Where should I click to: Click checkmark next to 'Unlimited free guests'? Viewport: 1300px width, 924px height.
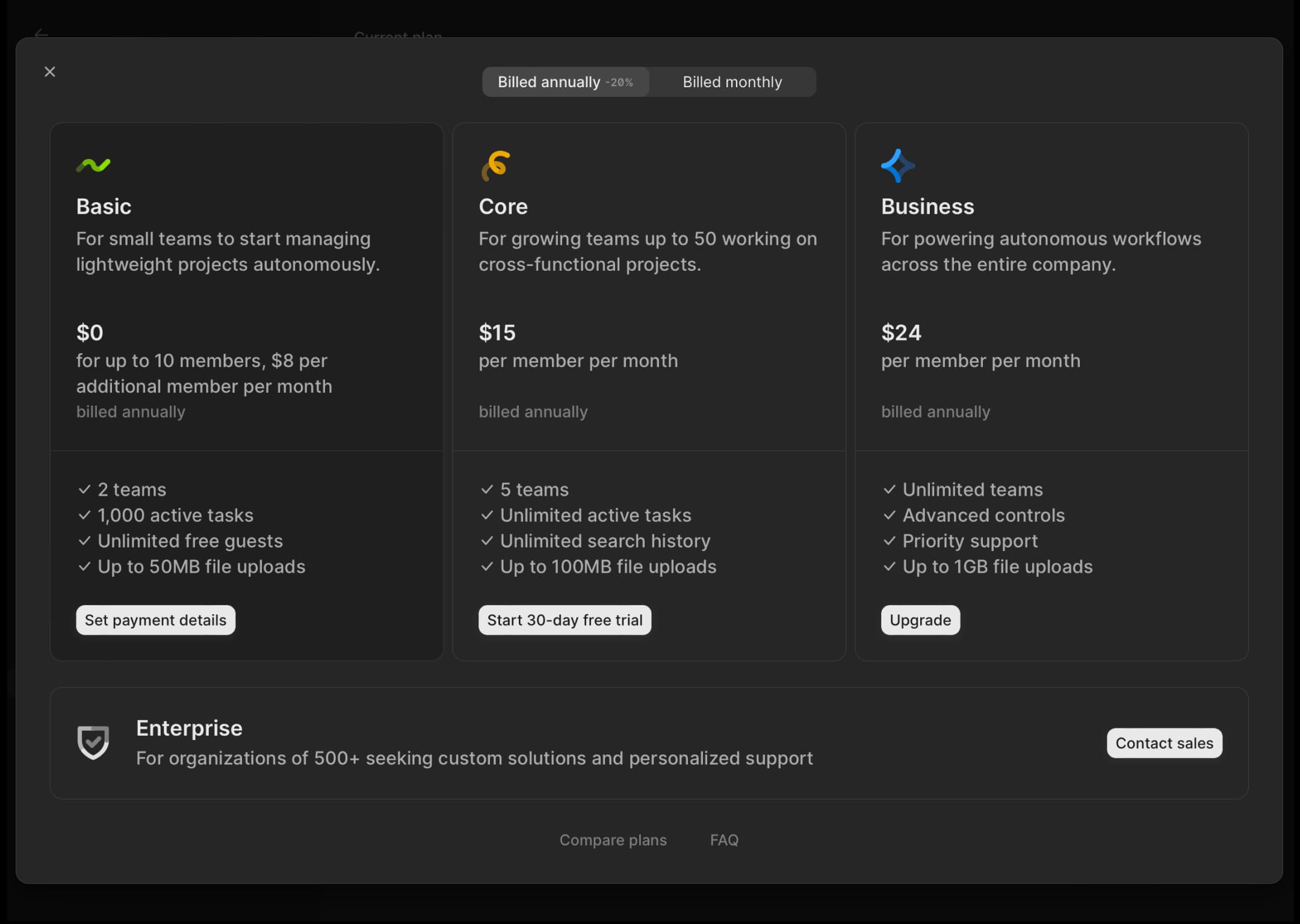click(84, 541)
